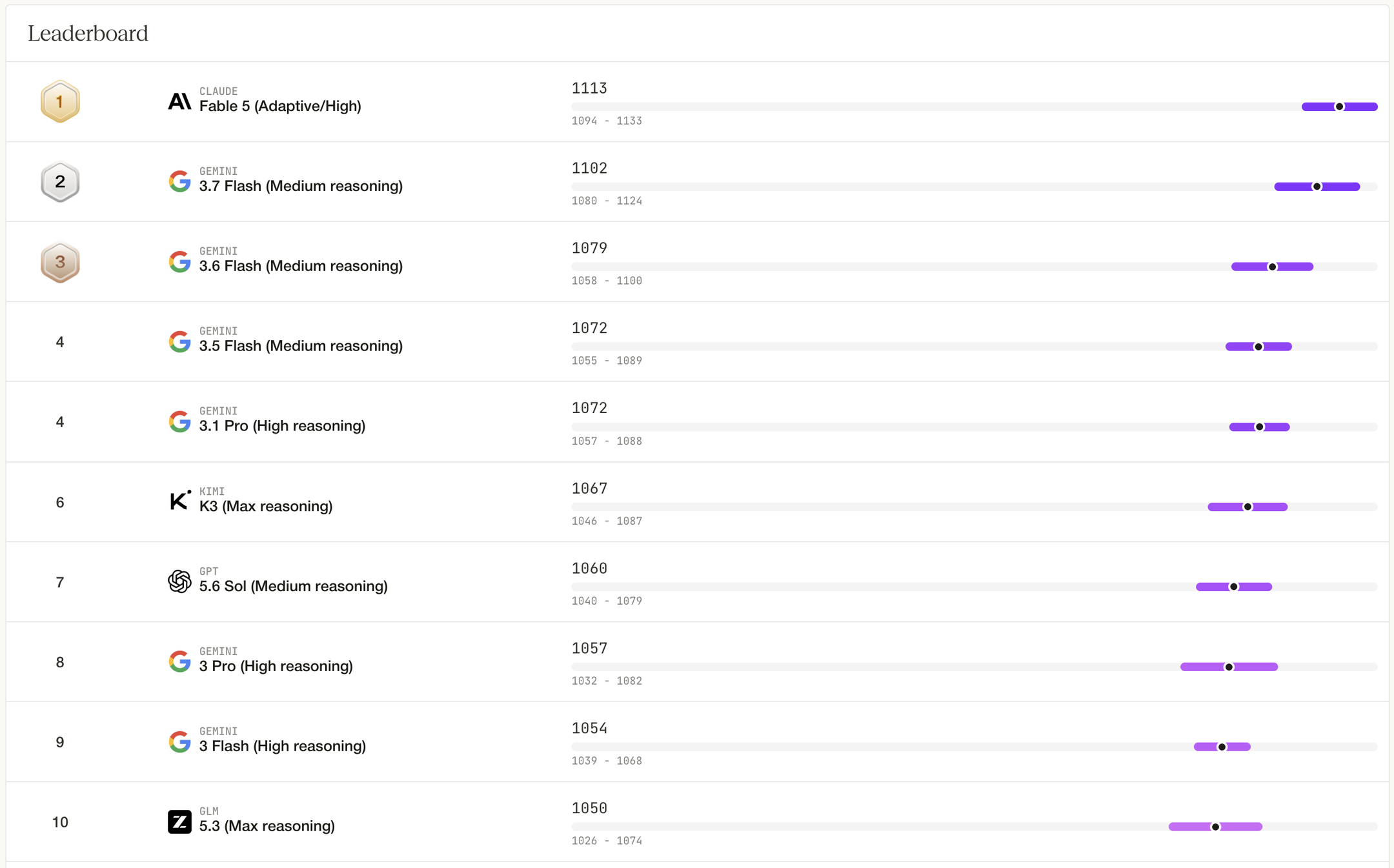Click the Z logo beside GLM 5.3
The height and width of the screenshot is (868, 1394).
[179, 822]
